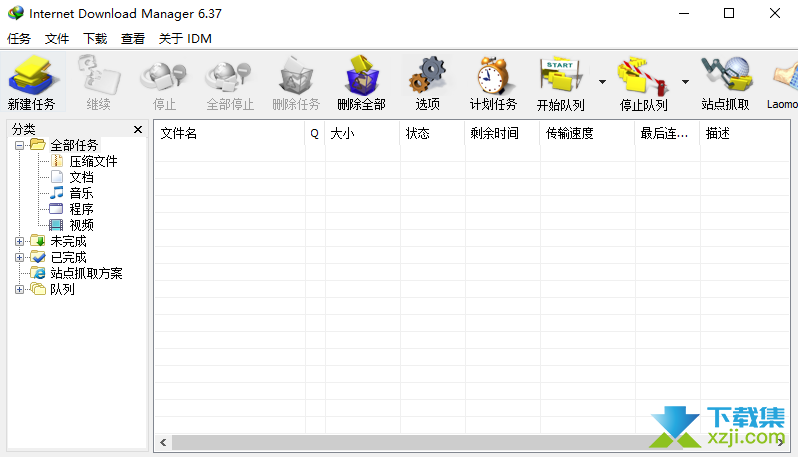Image resolution: width=798 pixels, height=457 pixels.
Task: Select 程序 category
Action: [x=81, y=209]
